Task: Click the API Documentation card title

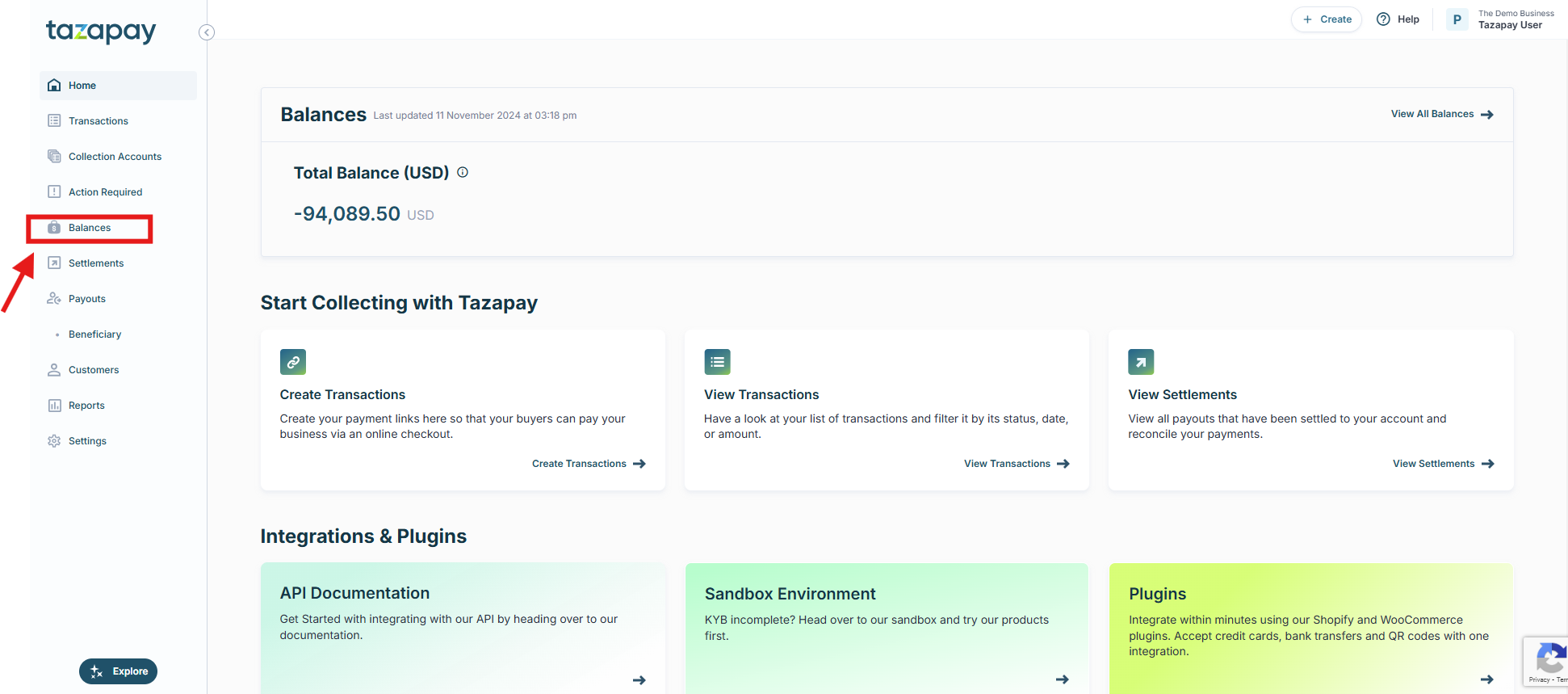Action: pos(354,593)
